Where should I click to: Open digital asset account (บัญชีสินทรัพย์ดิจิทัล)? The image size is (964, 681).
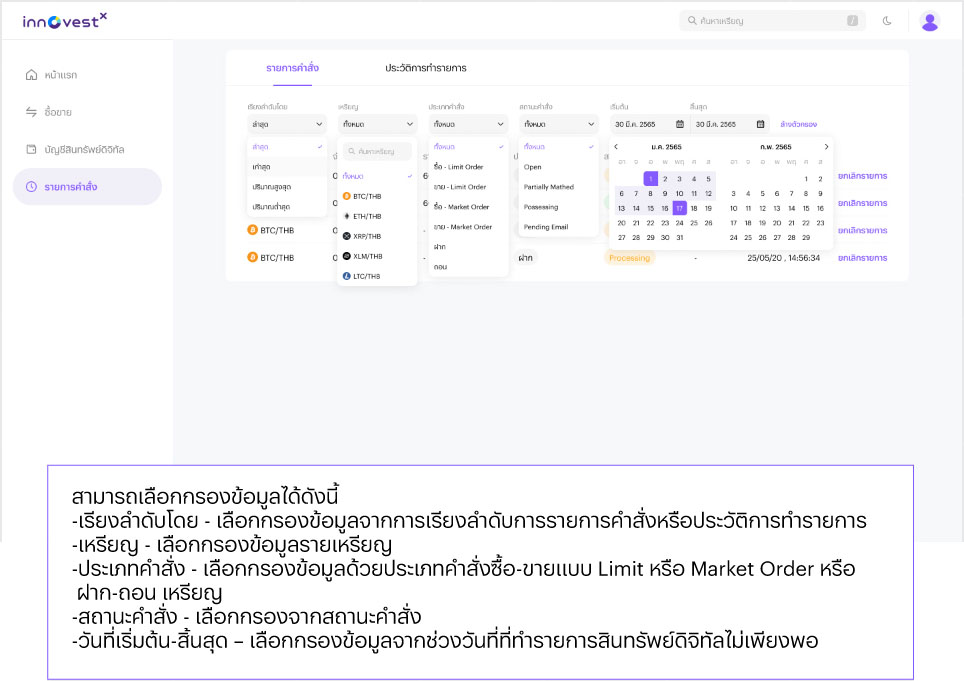pos(74,149)
